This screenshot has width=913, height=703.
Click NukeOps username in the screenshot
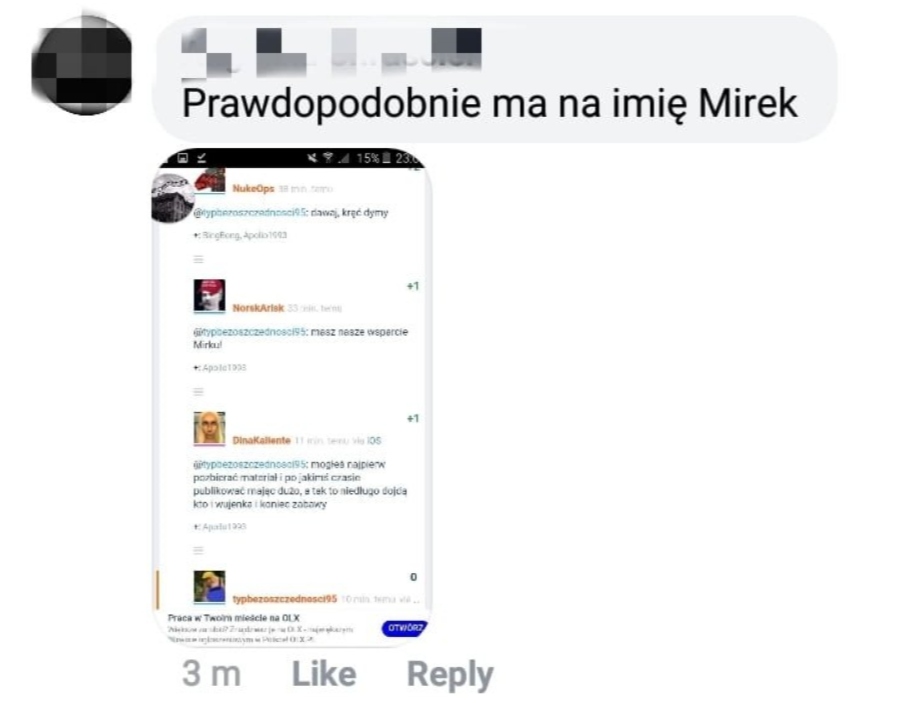click(253, 188)
